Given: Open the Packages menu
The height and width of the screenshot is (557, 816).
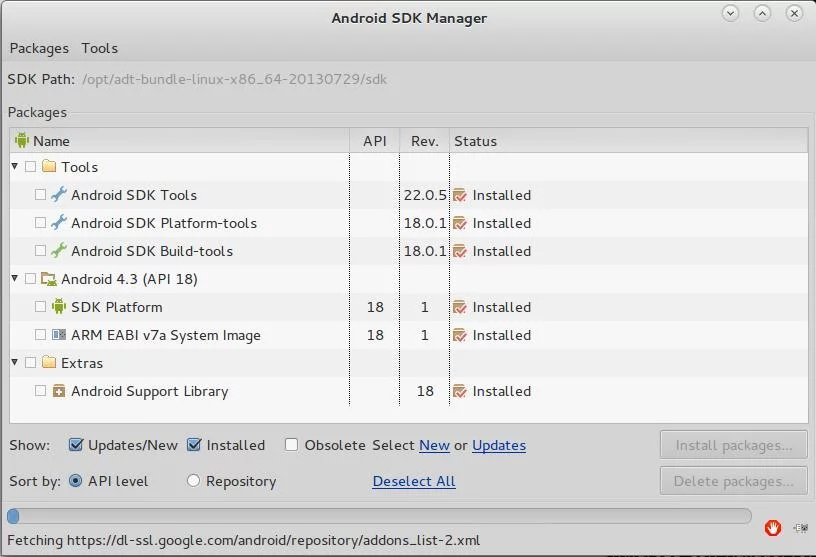Looking at the screenshot, I should click(x=39, y=48).
